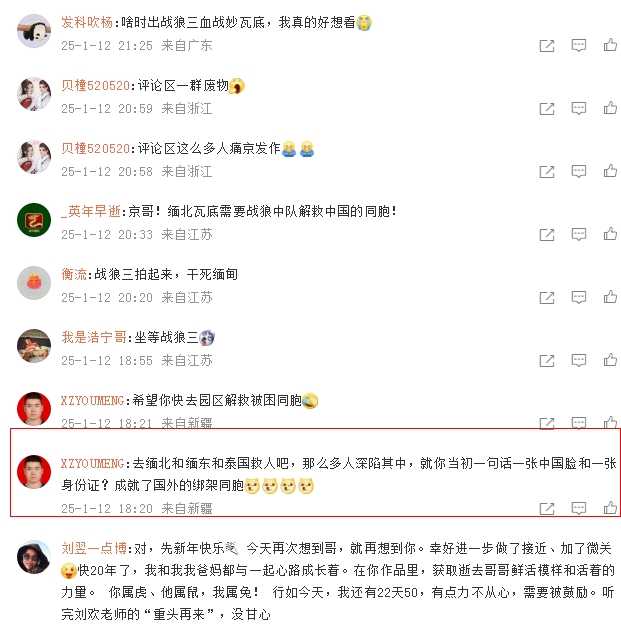Like 我是浩宁哥's comment 坐等战狼三
Viewport: 621px width, 625px height.
coord(610,360)
